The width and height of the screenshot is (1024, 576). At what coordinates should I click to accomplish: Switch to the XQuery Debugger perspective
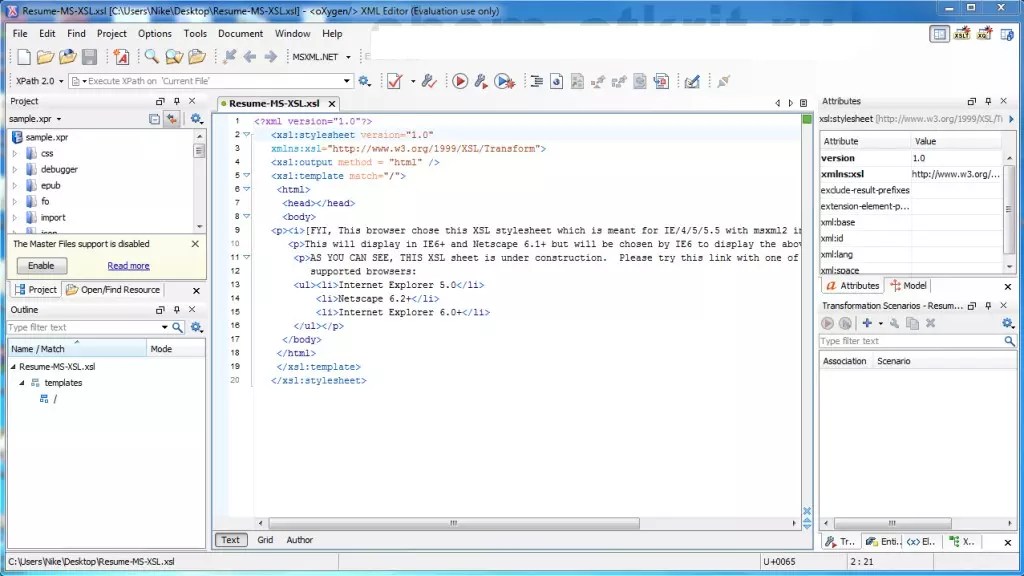(984, 34)
